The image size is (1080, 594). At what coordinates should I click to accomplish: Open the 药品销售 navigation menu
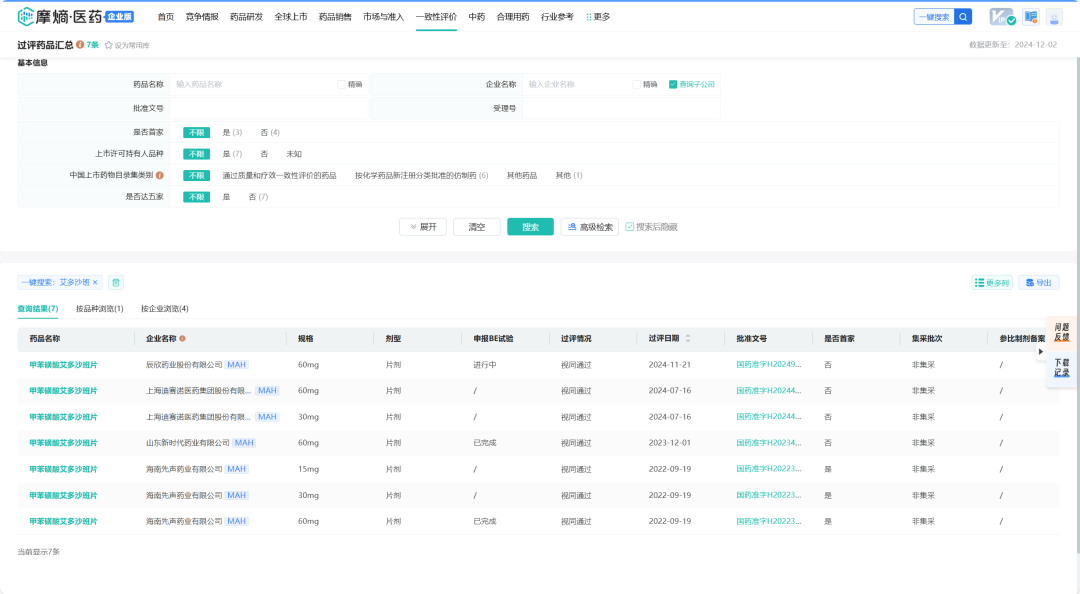tap(335, 17)
